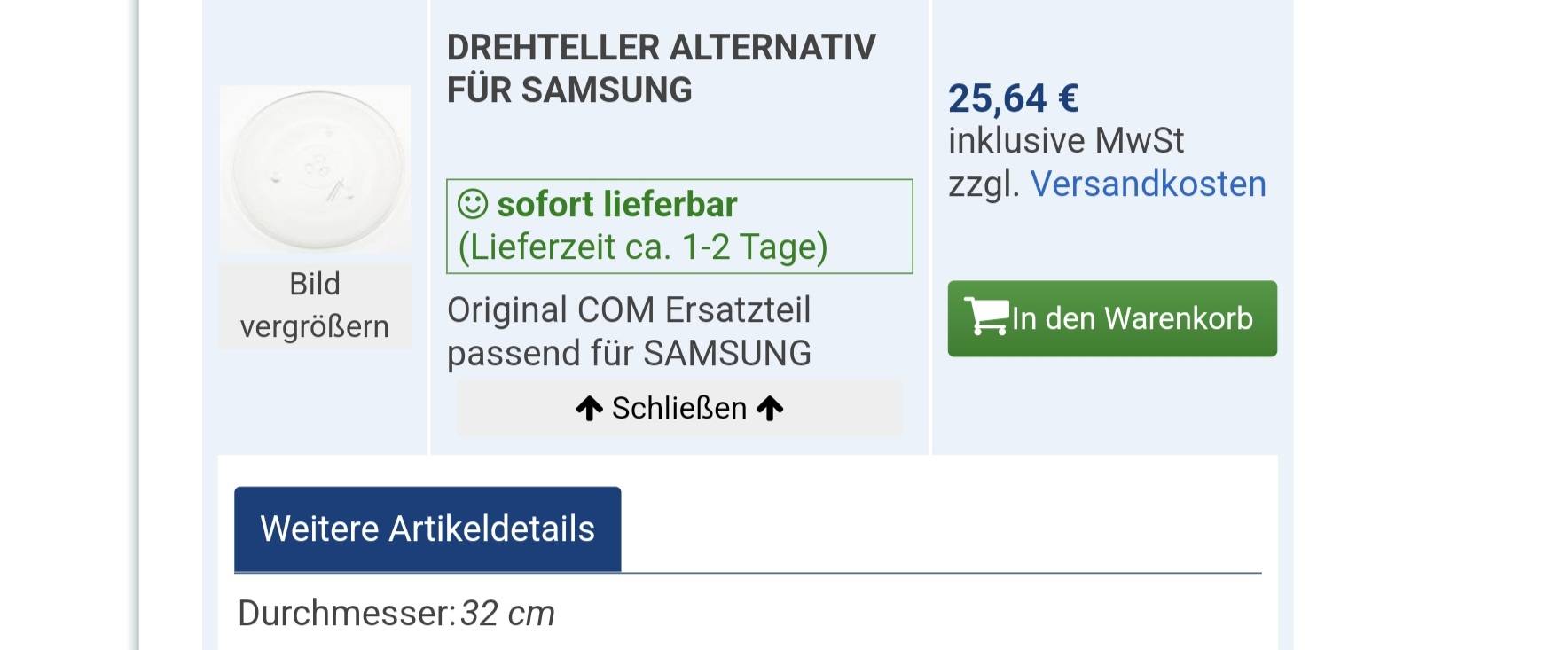Screen dimensions: 1568x650
Task: Click the inklusive MwSt text
Action: coord(1066,140)
